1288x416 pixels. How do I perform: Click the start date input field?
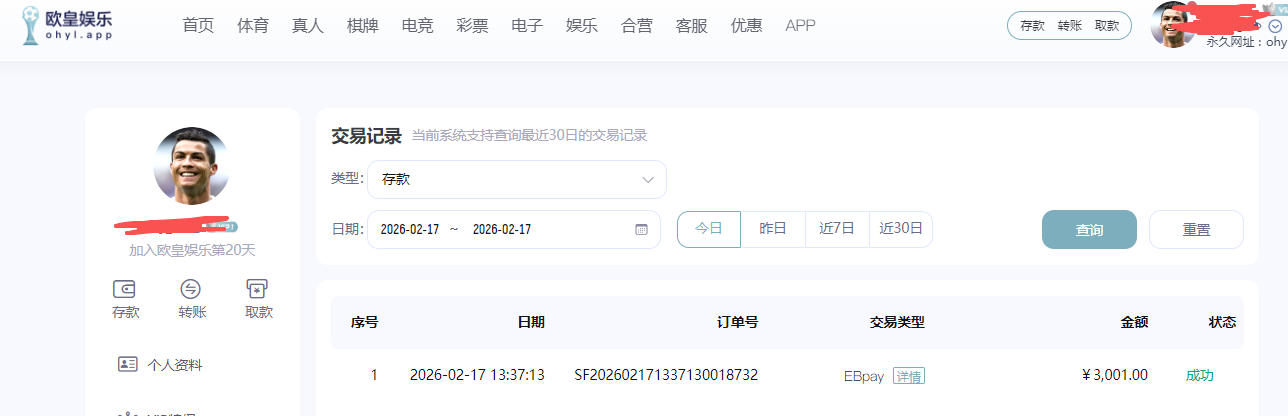(x=410, y=229)
